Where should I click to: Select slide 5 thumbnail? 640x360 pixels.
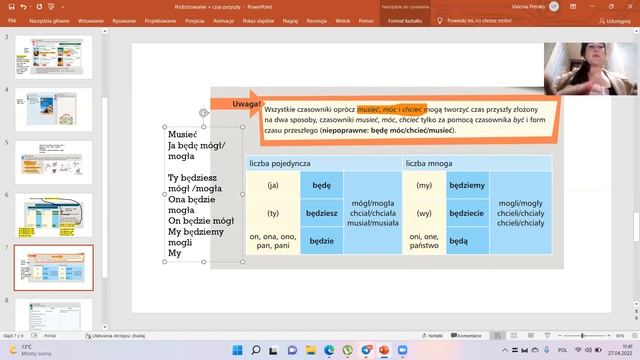(53, 162)
